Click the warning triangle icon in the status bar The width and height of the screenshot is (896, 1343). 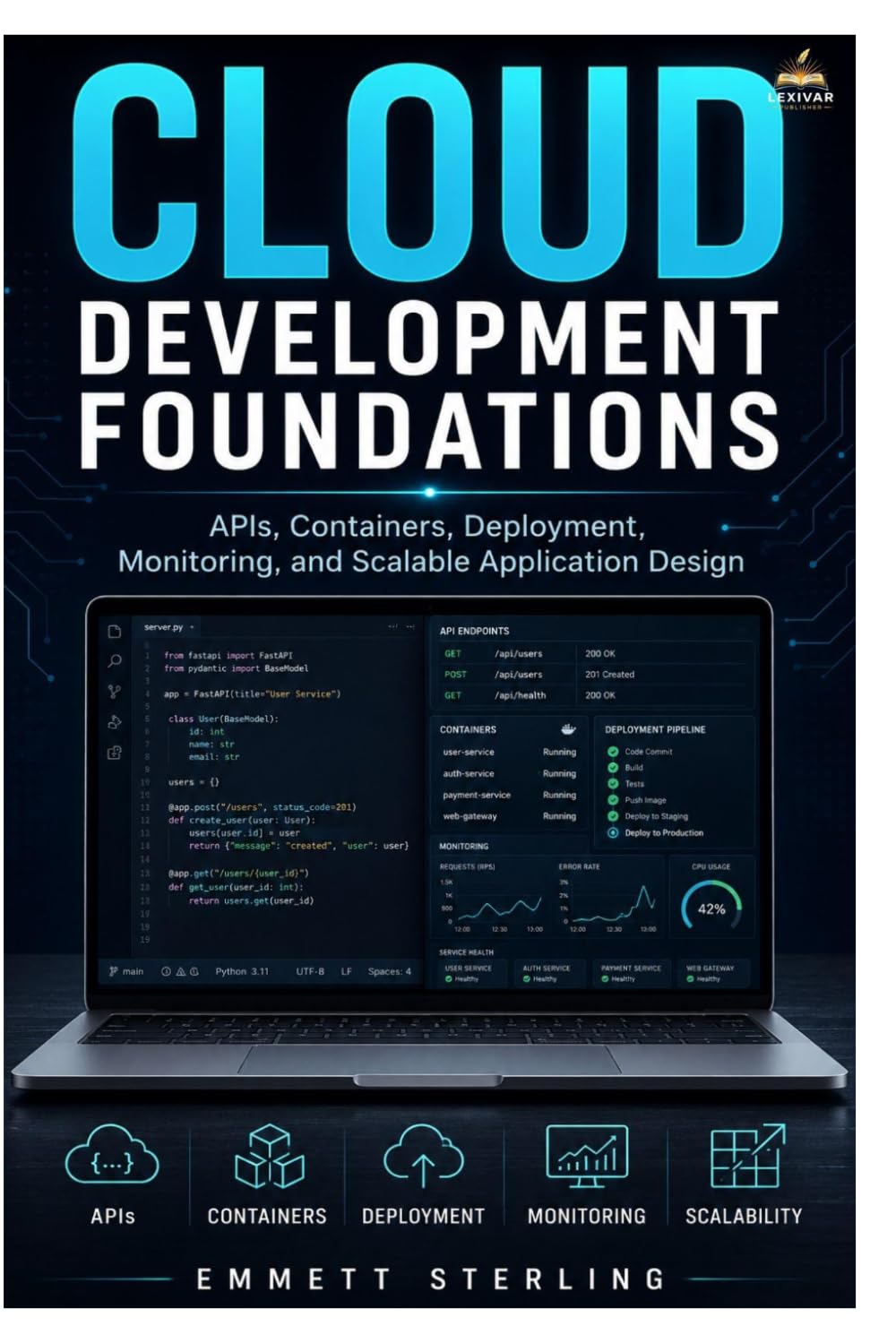click(180, 971)
